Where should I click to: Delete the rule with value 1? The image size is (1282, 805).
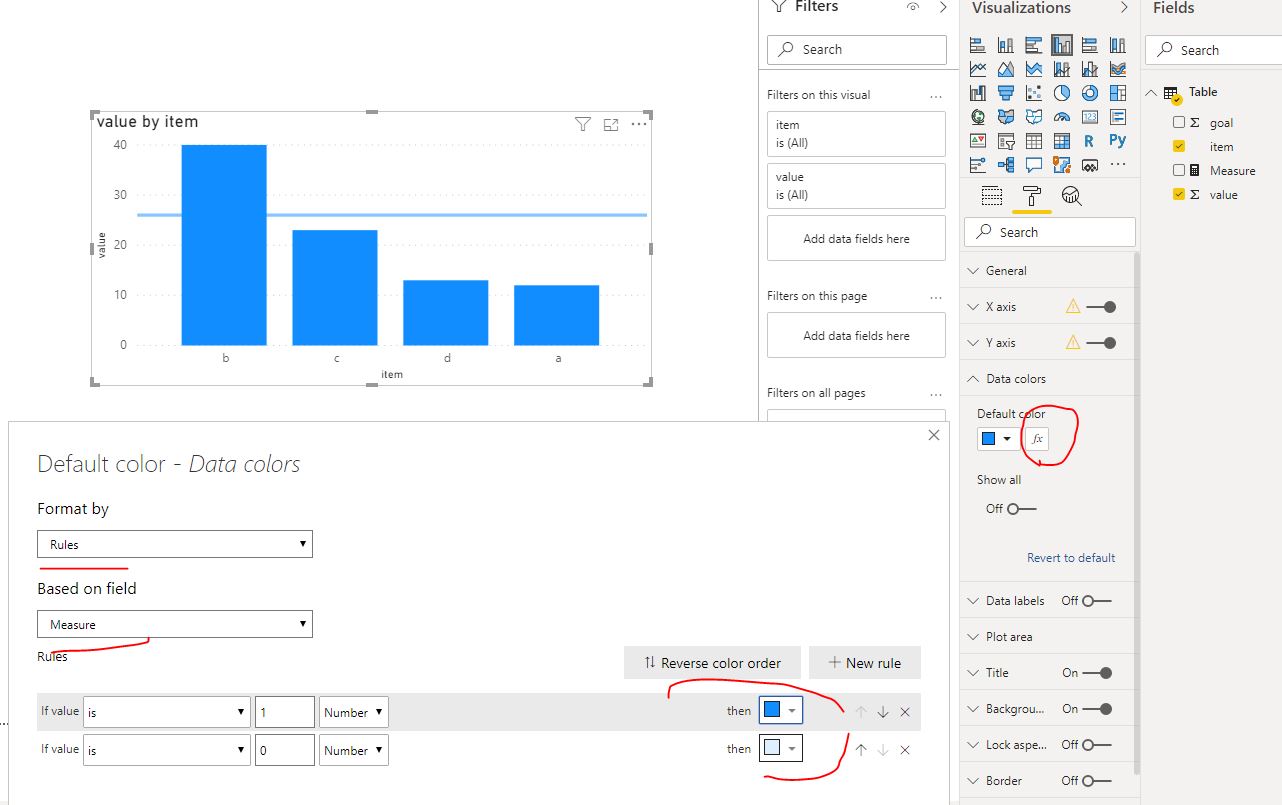pos(905,712)
